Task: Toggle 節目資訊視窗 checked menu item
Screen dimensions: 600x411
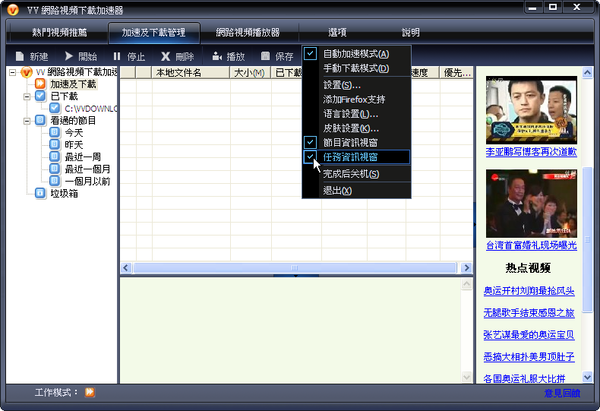Action: tap(357, 142)
